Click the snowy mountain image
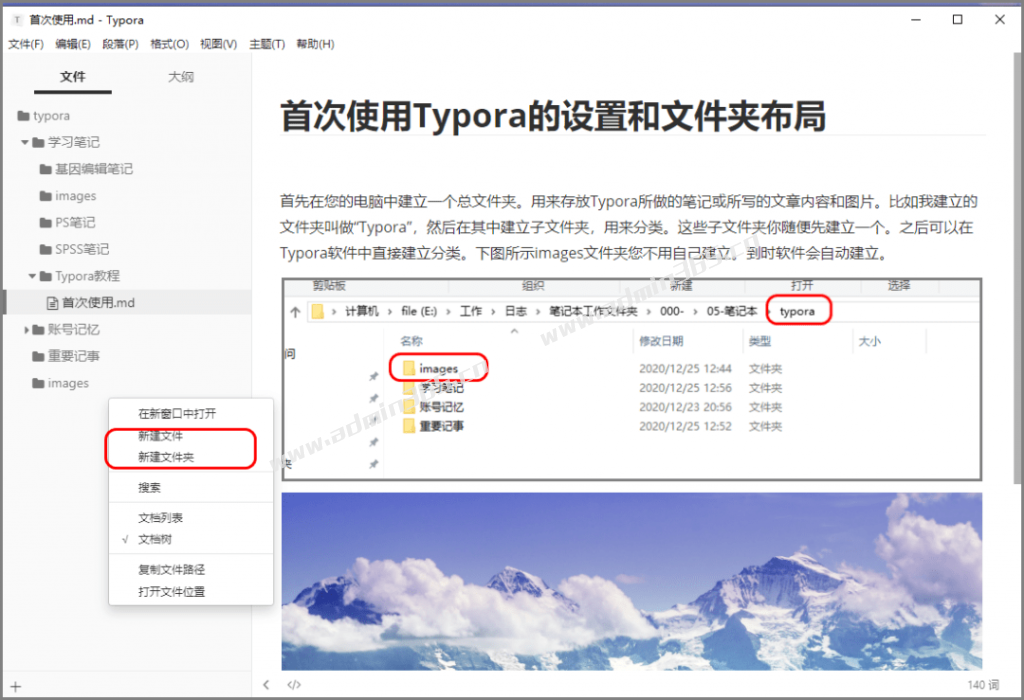1024x700 pixels. click(632, 581)
